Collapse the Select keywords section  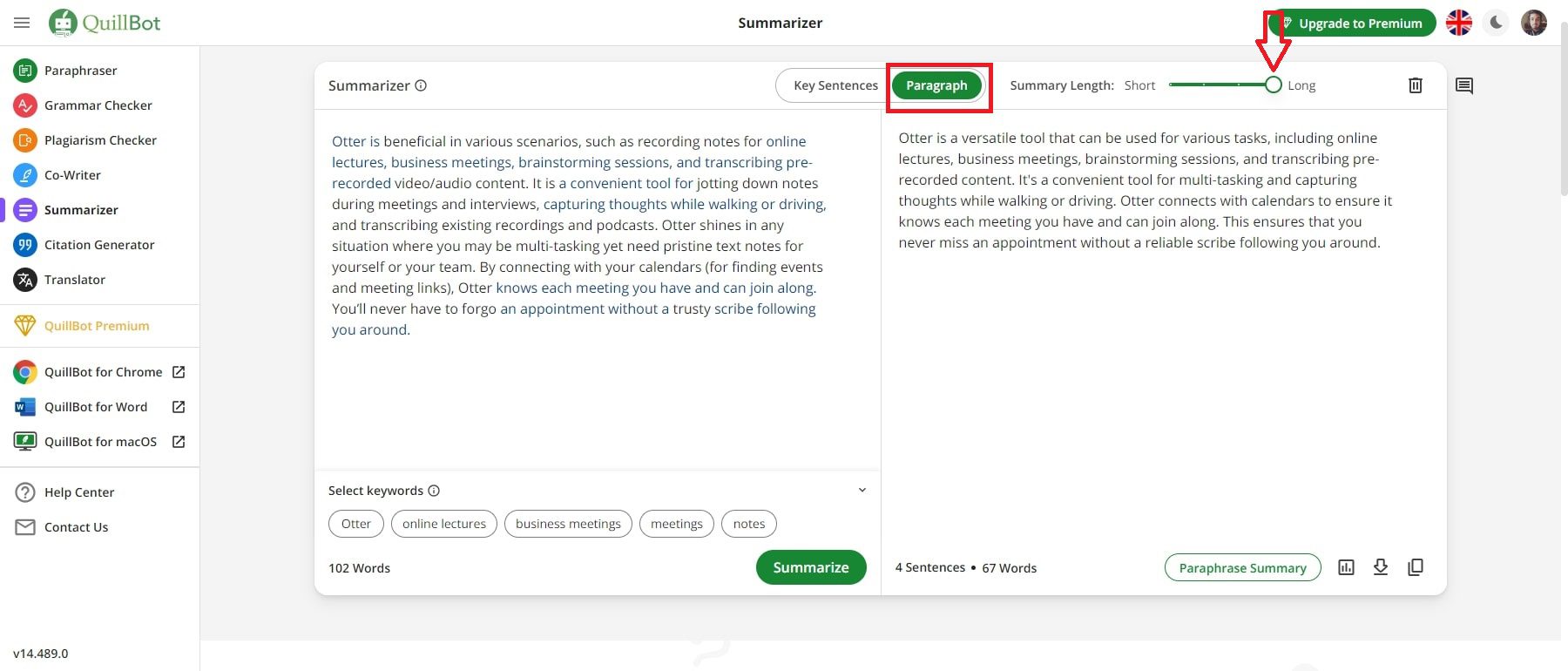tap(862, 490)
